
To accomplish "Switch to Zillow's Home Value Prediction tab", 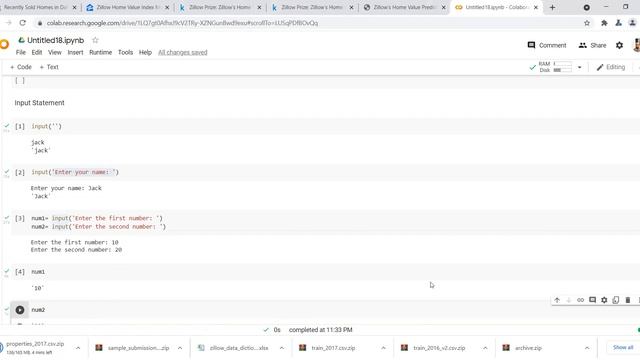I will (x=404, y=7).
